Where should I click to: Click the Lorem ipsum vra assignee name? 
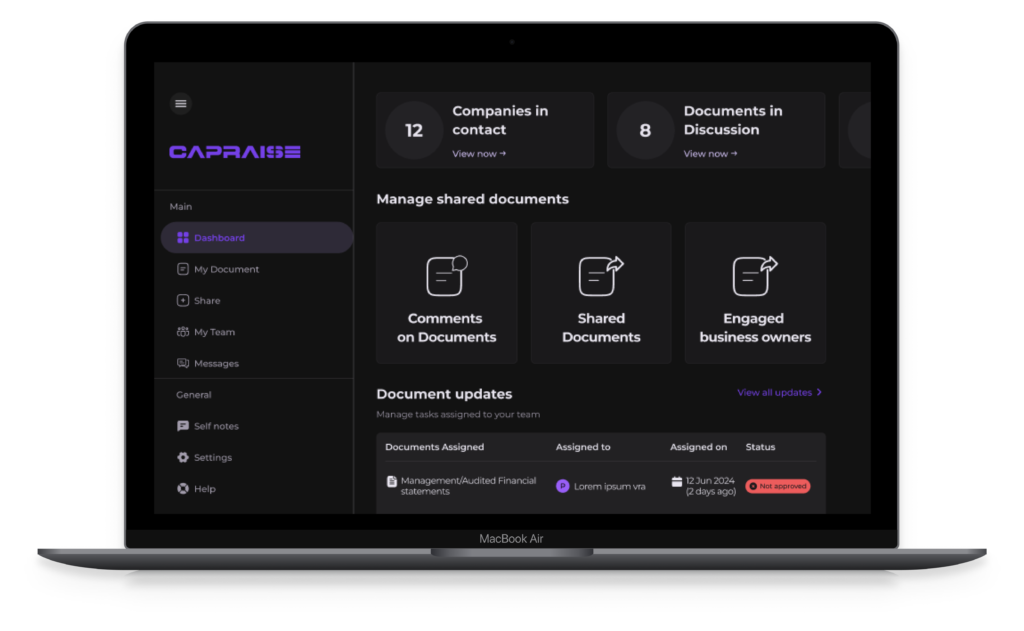point(609,486)
